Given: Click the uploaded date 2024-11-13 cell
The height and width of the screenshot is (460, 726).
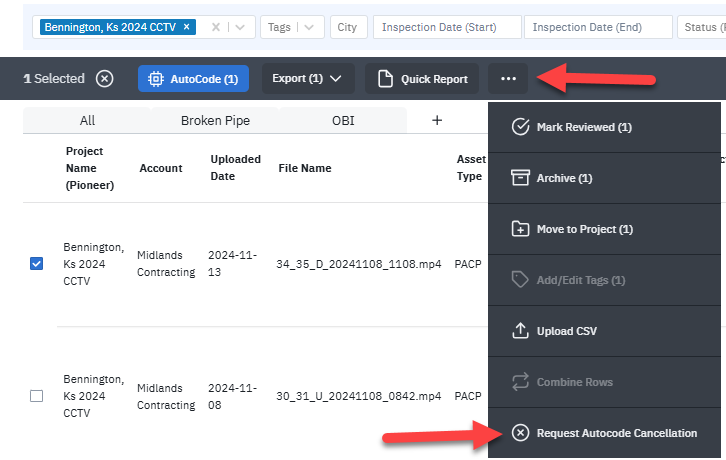Looking at the screenshot, I should 232,264.
